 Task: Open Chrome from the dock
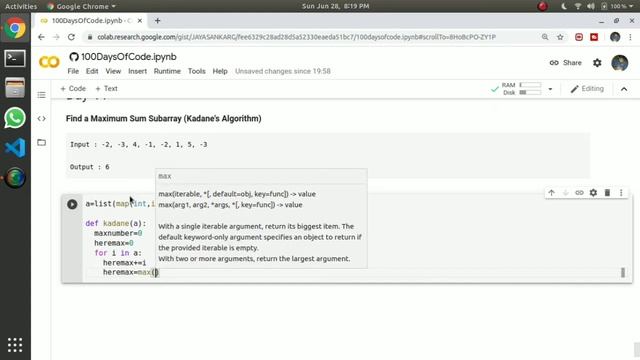[x=15, y=28]
